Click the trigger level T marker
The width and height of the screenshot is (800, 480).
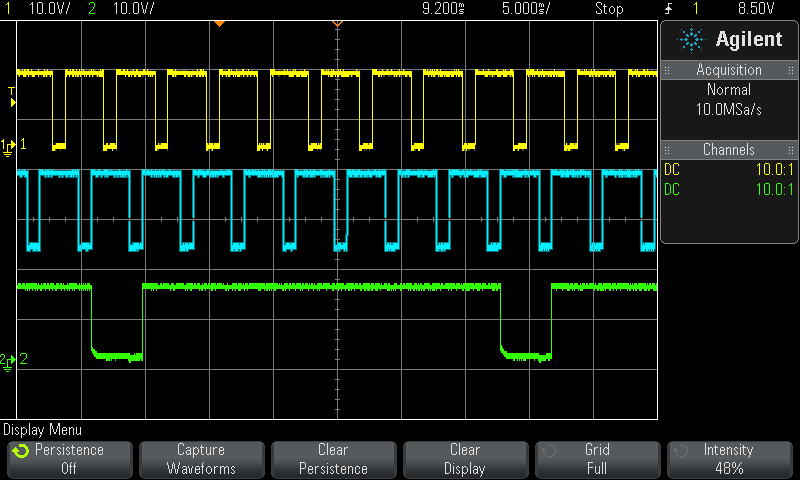12,96
